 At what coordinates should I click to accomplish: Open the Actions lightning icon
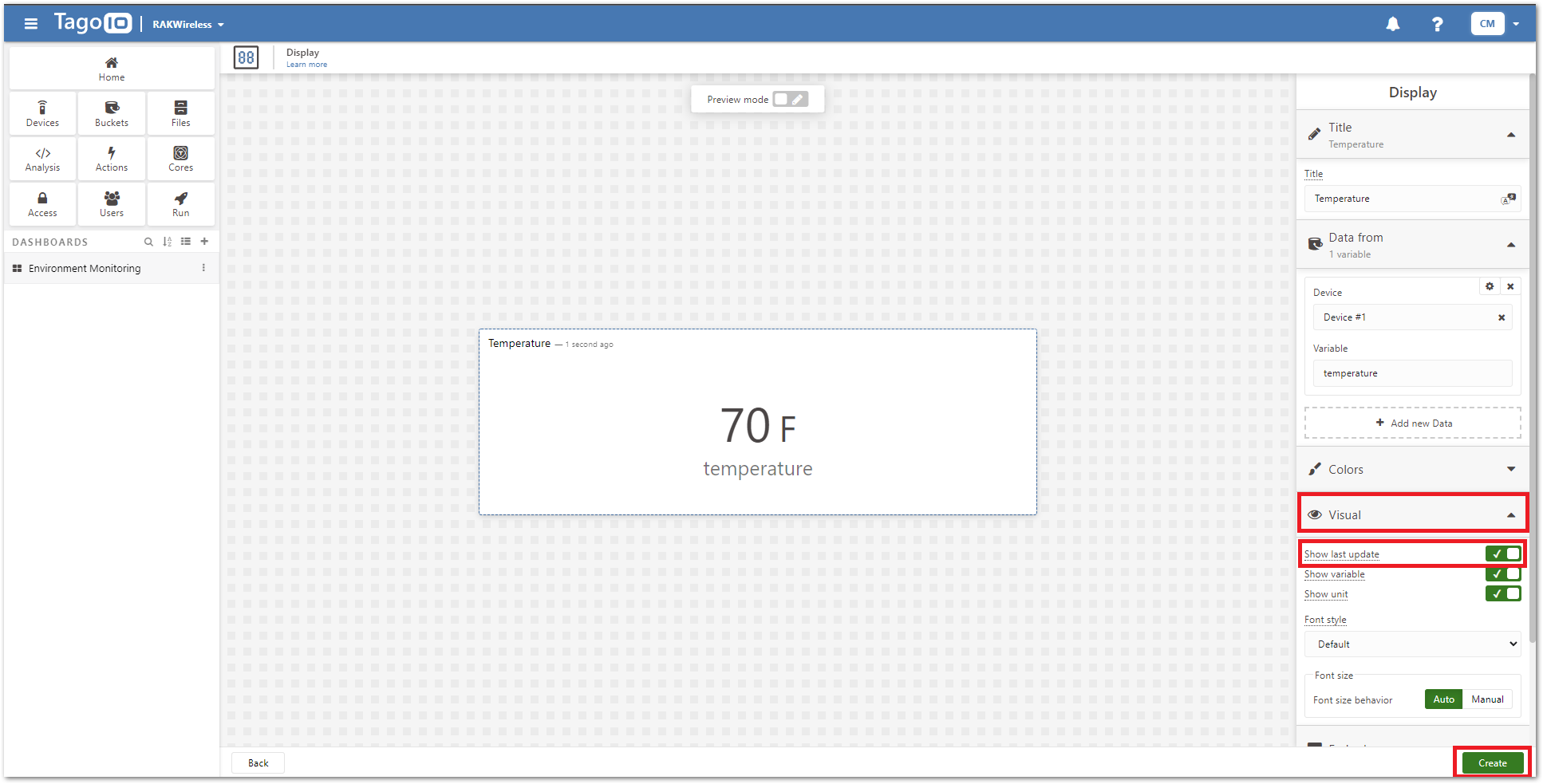pos(112,159)
